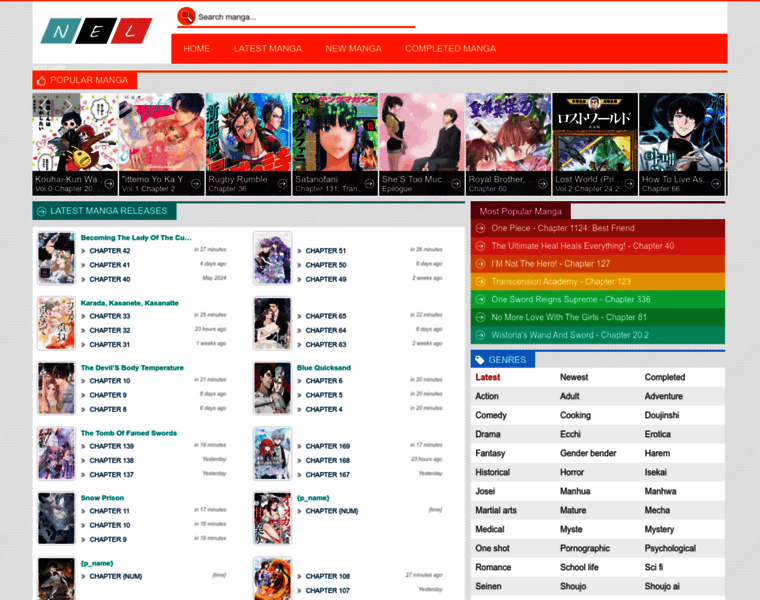Choose the Shoujo ai genre

tap(662, 586)
